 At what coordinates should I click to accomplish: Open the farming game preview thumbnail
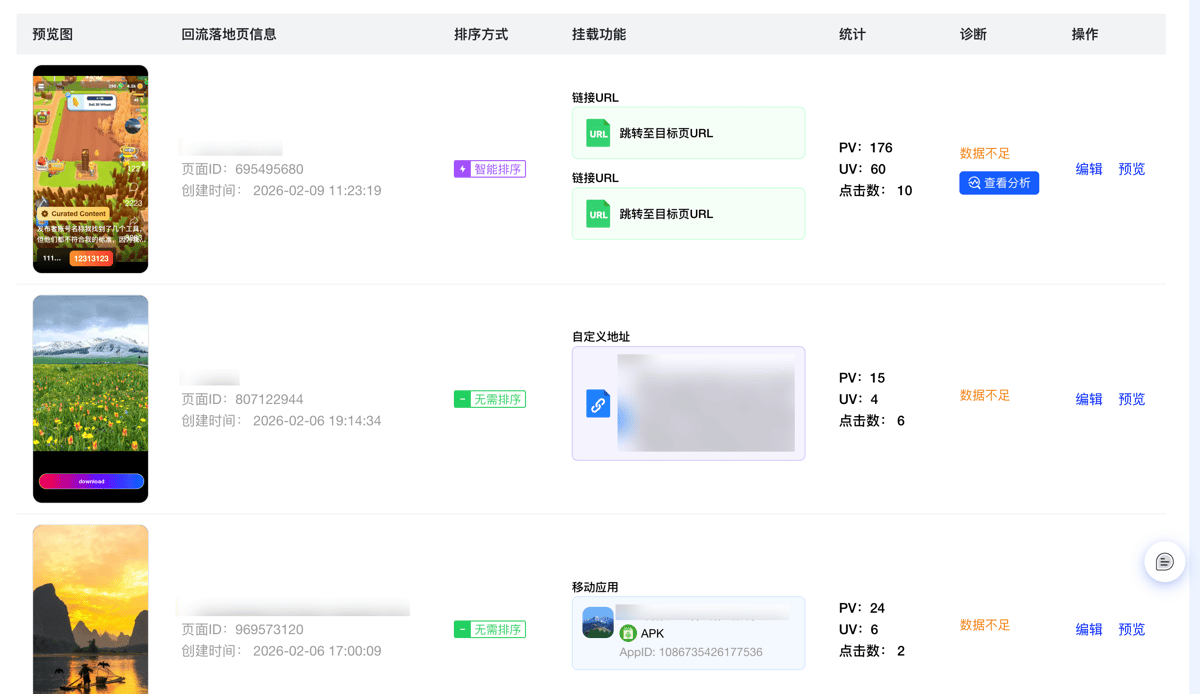pos(90,169)
